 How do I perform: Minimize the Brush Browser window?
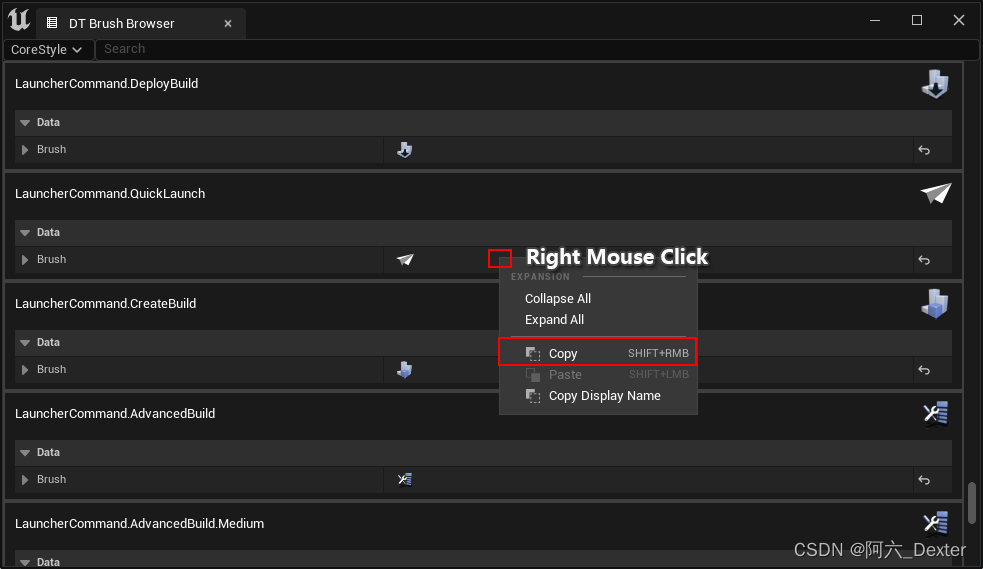point(875,21)
